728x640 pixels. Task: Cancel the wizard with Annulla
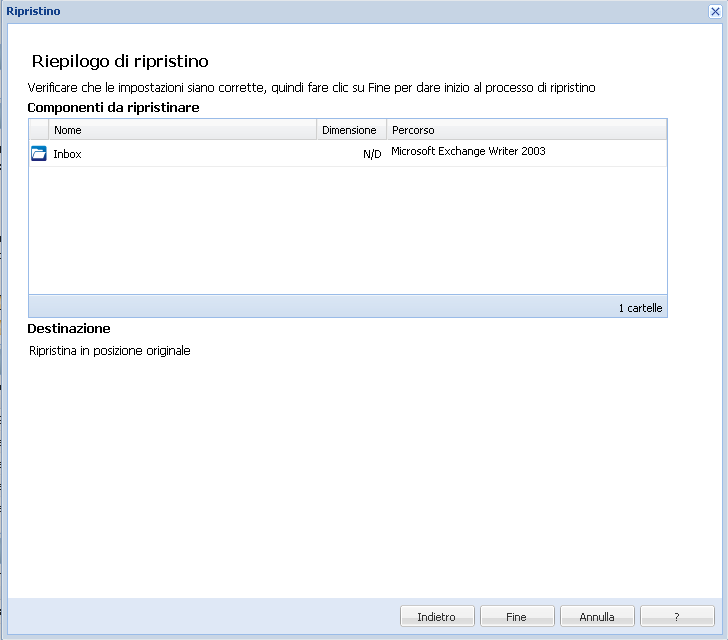coord(597,616)
